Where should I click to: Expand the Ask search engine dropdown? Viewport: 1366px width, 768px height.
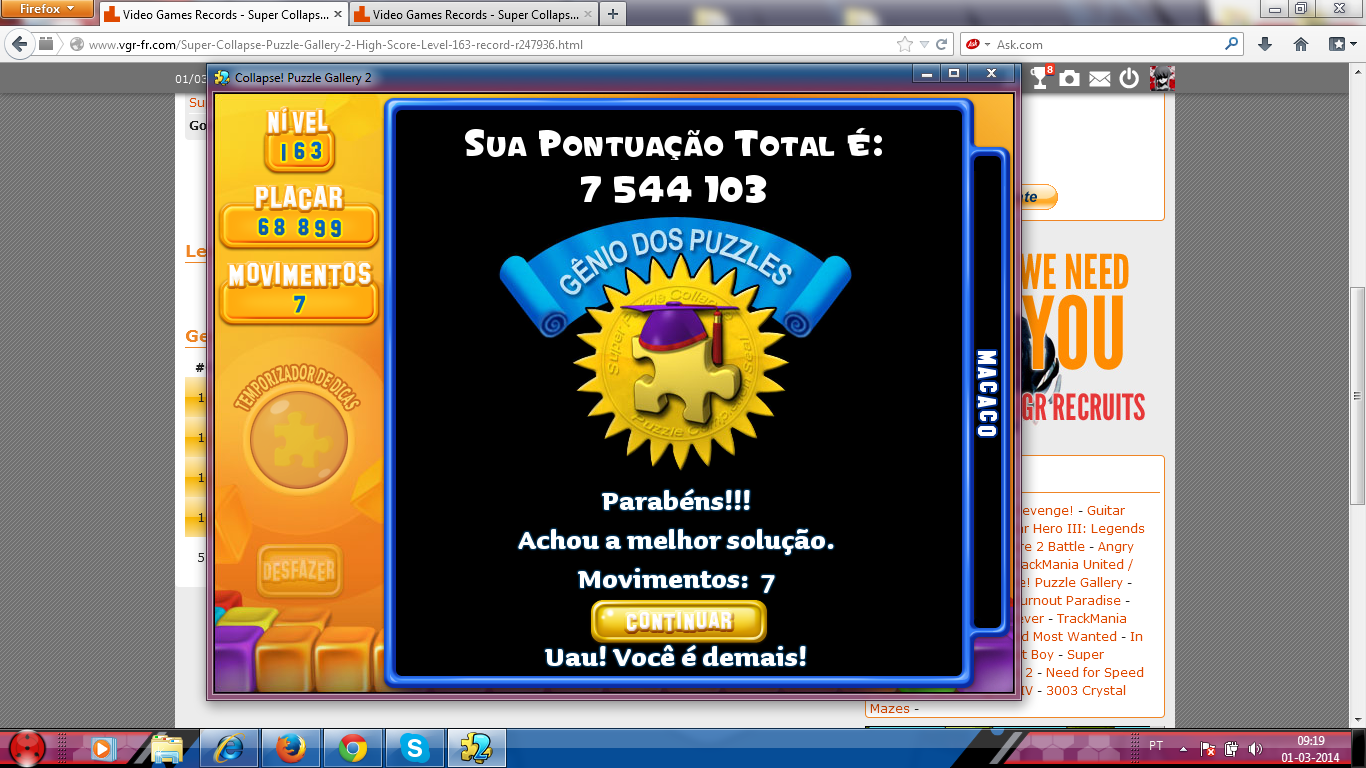pos(986,44)
